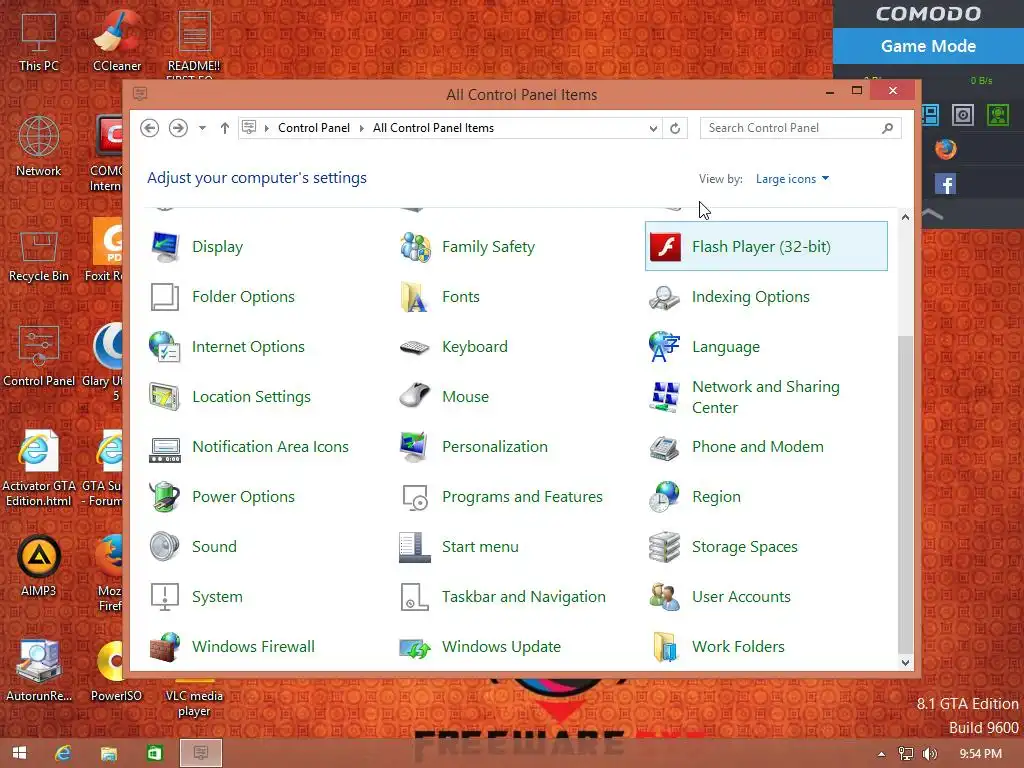Click the Fonts folder icon

[415, 296]
